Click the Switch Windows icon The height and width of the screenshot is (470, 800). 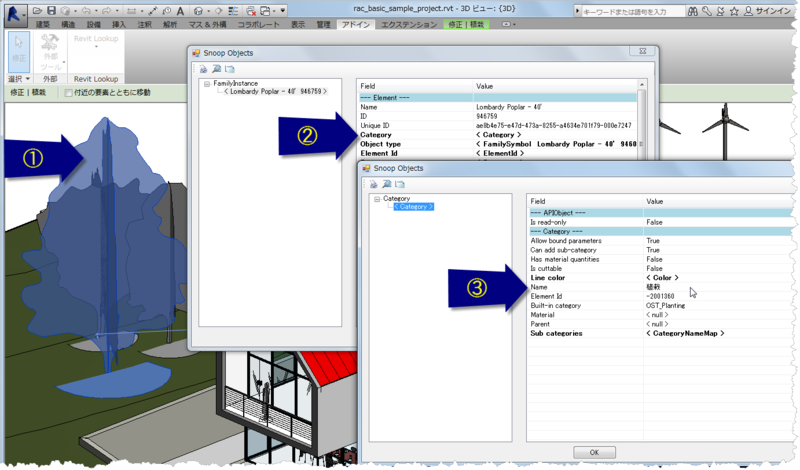(265, 10)
